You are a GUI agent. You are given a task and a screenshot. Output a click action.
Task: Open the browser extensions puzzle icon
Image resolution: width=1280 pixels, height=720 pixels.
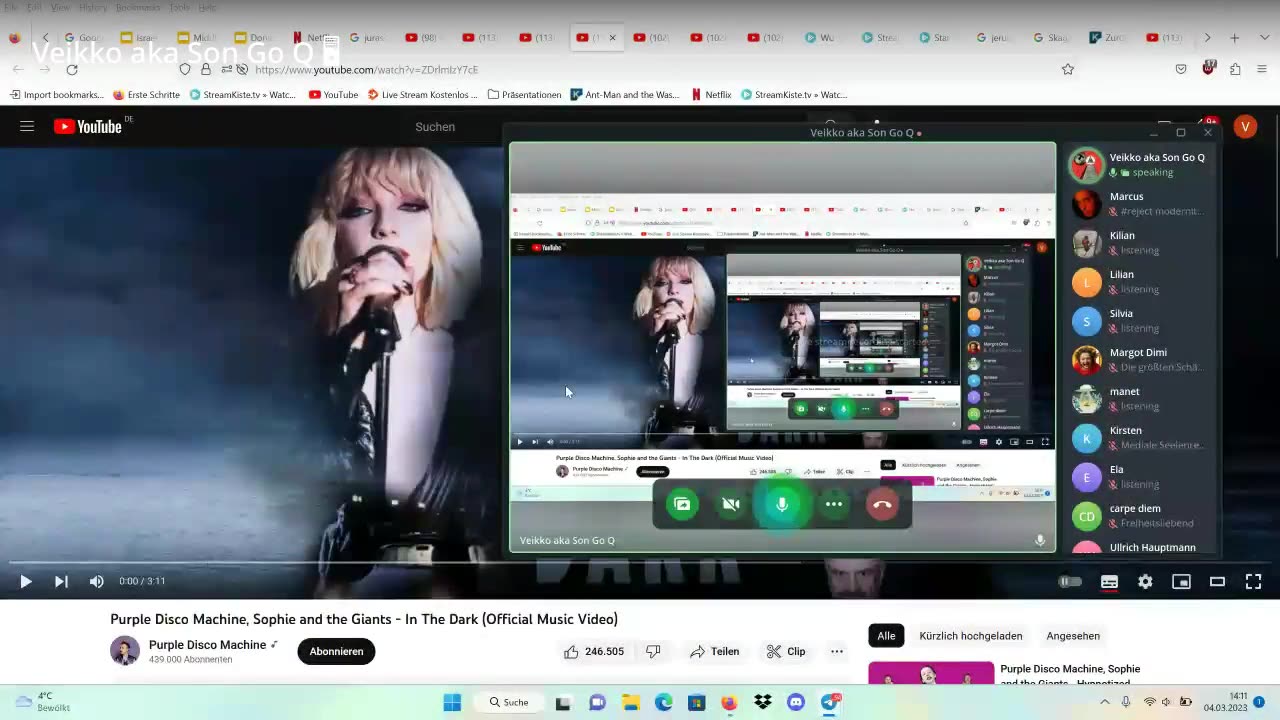tap(1235, 69)
